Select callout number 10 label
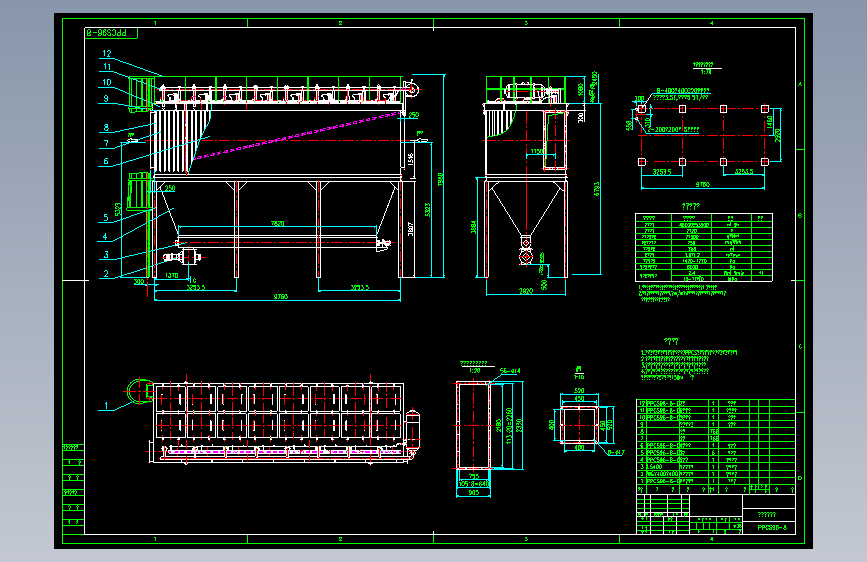The image size is (867, 562). pyautogui.click(x=107, y=82)
